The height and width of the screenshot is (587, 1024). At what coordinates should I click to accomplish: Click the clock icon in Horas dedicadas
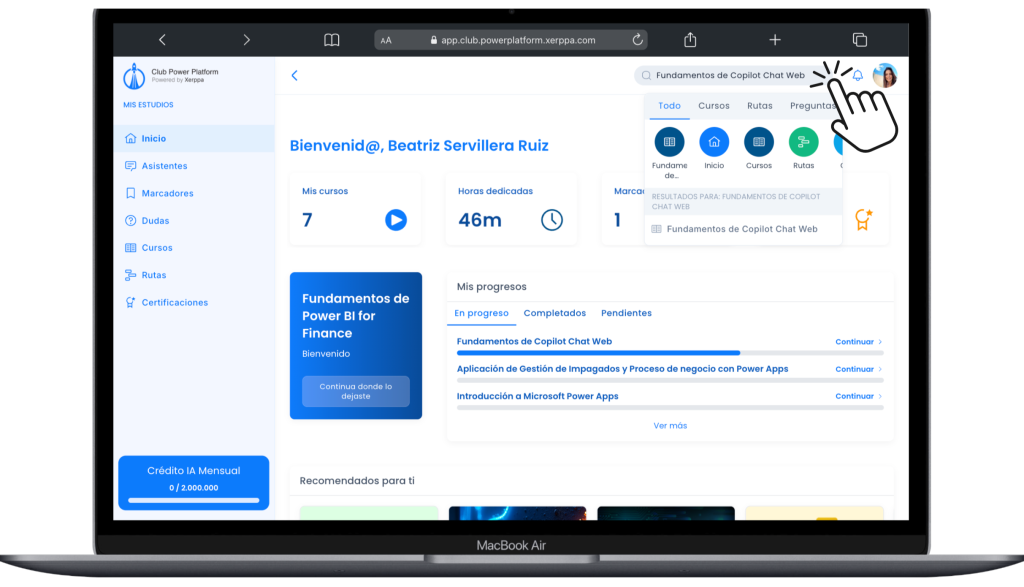point(552,220)
